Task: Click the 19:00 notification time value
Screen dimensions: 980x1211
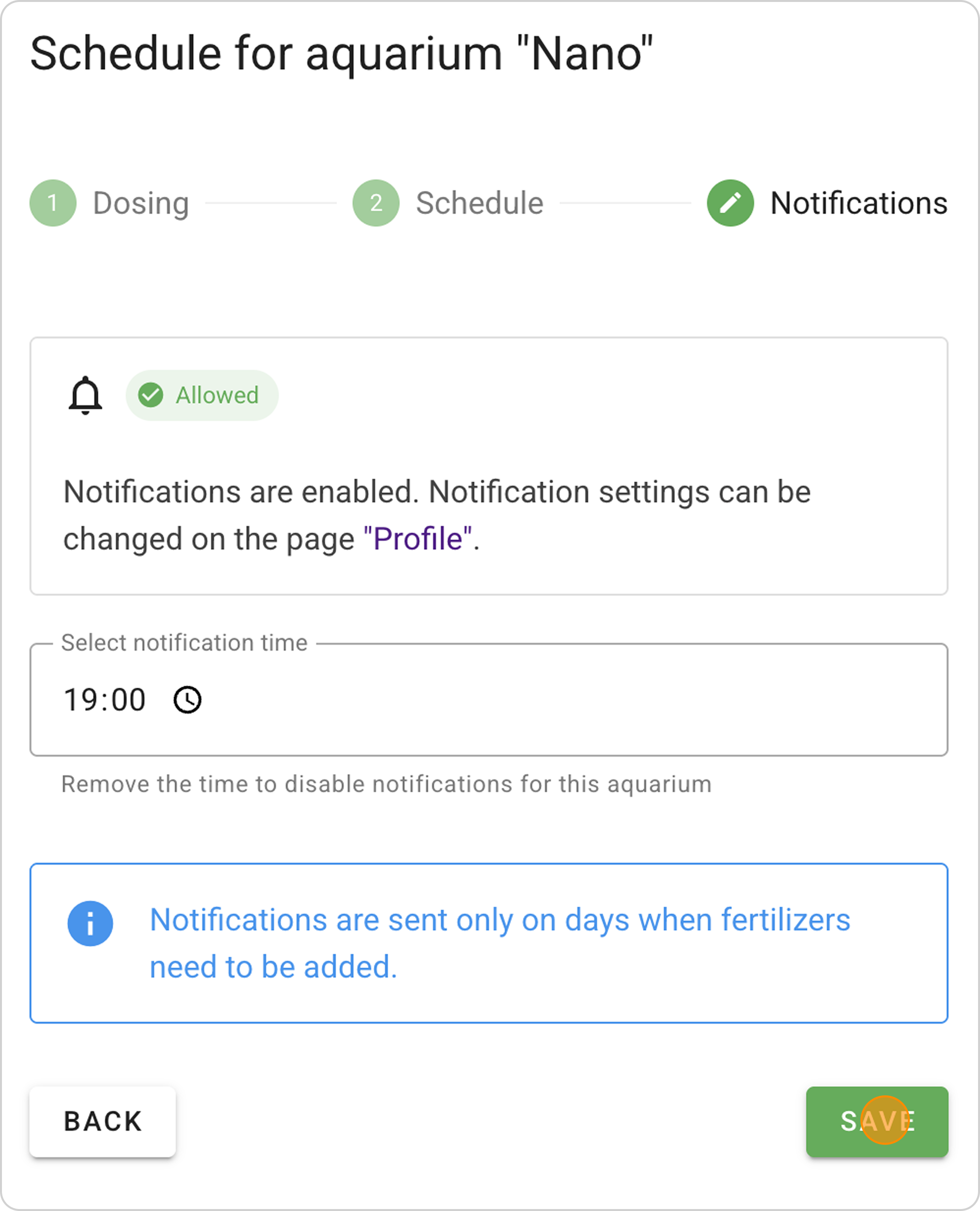Action: 105,700
